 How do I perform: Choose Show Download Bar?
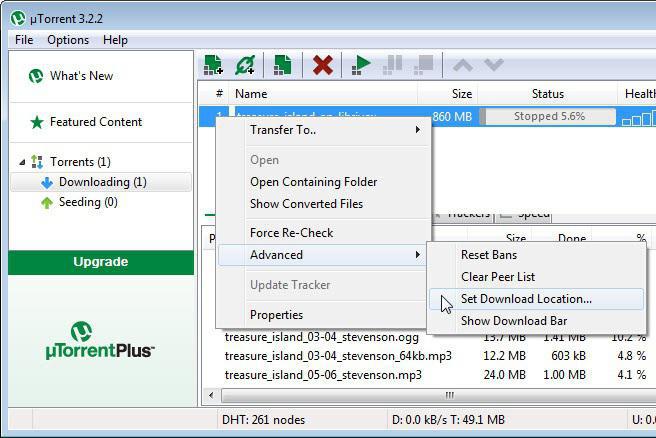point(514,321)
